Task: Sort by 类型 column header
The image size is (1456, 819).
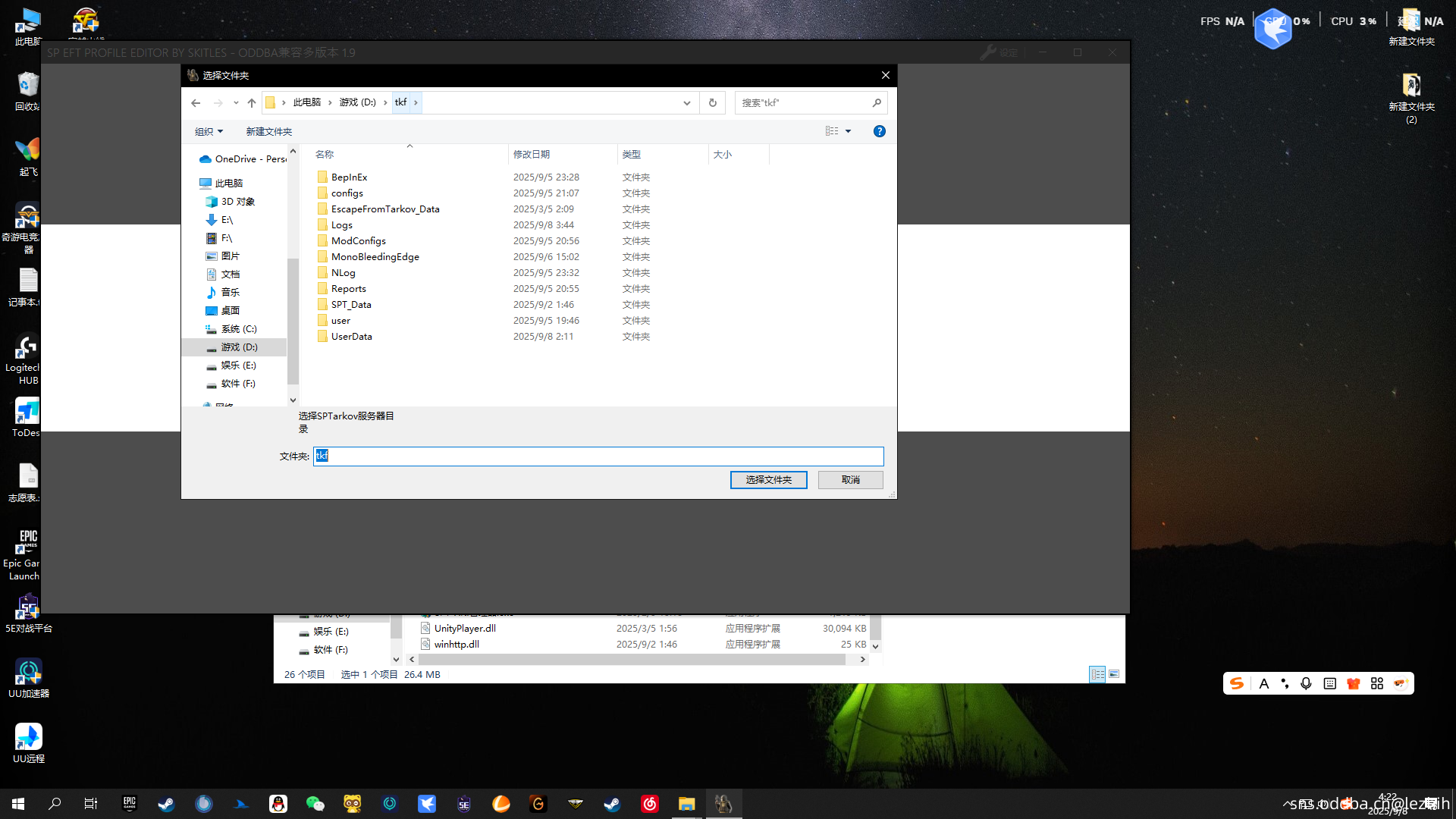Action: pos(631,154)
